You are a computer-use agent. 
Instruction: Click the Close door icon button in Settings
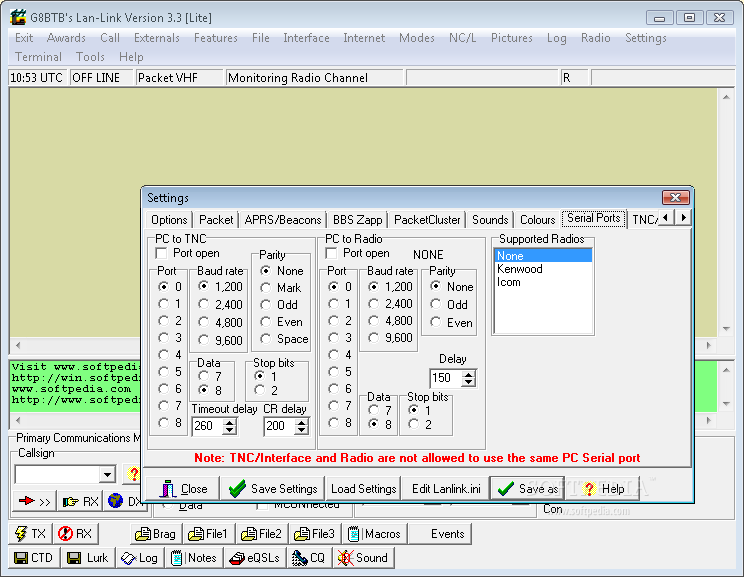[183, 488]
